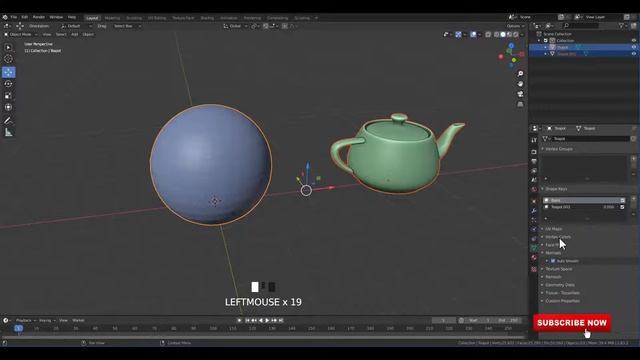Open the File menu
Image resolution: width=640 pixels, height=360 pixels.
pos(14,17)
